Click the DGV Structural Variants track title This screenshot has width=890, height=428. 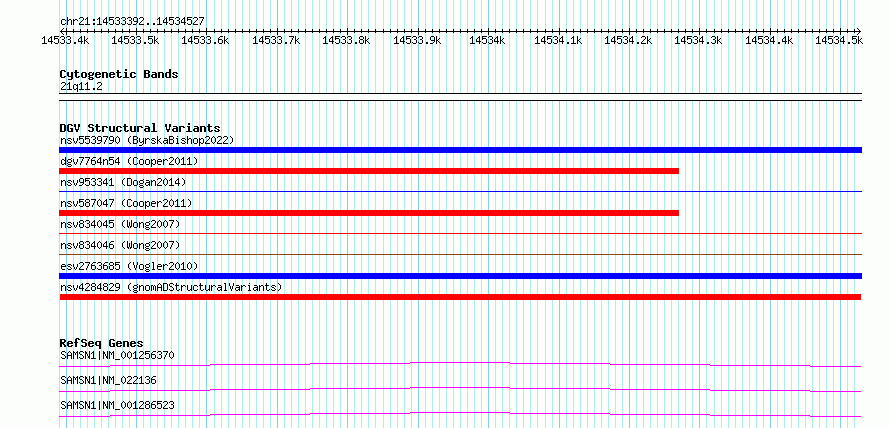[x=140, y=128]
